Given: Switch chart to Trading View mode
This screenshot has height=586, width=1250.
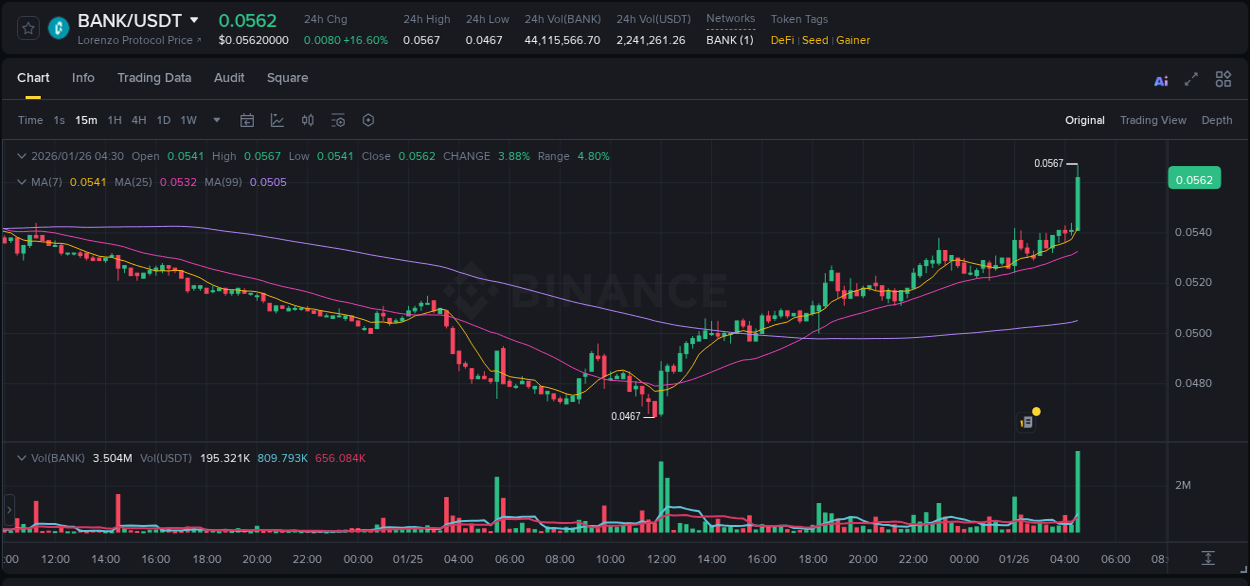Looking at the screenshot, I should click(x=1153, y=120).
